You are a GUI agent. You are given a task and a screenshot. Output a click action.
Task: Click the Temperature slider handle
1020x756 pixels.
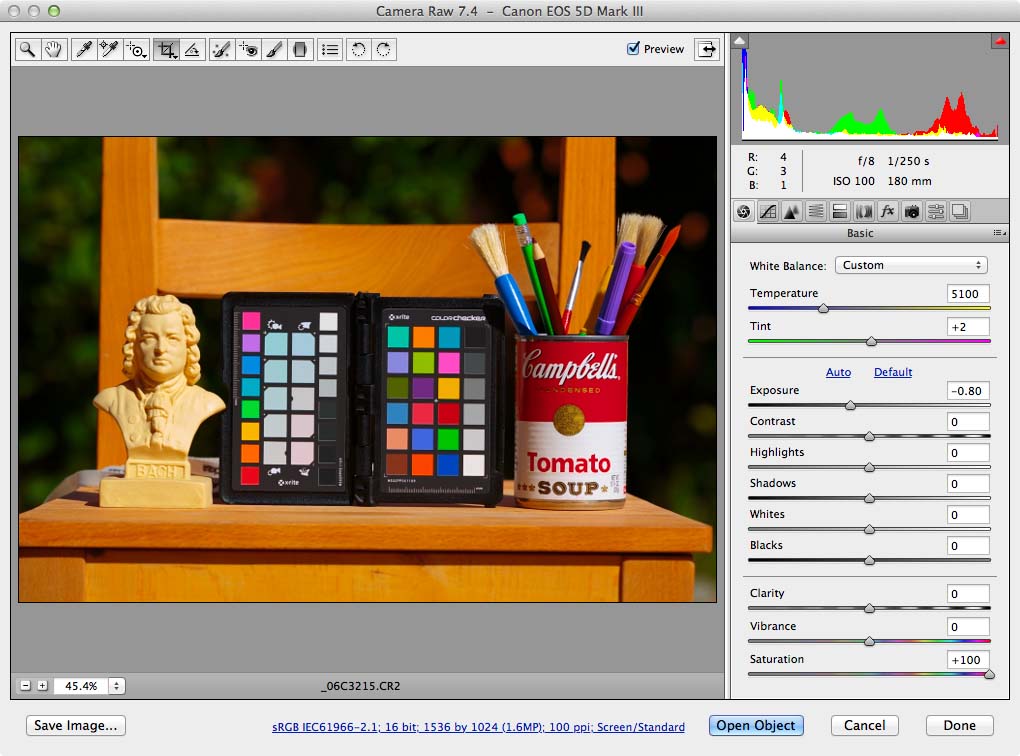824,308
